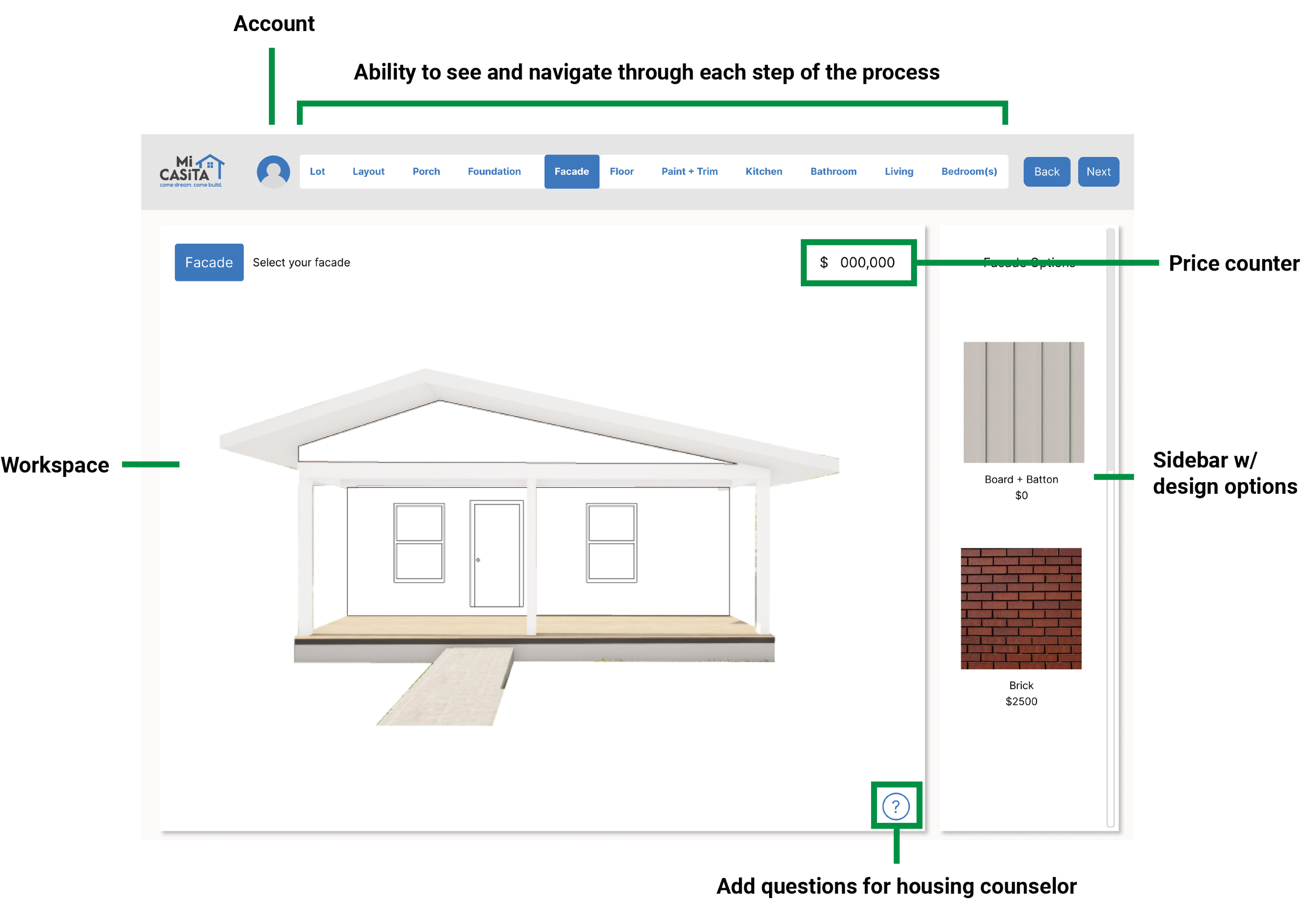Select the Living tab
The height and width of the screenshot is (907, 1316).
[x=899, y=172]
